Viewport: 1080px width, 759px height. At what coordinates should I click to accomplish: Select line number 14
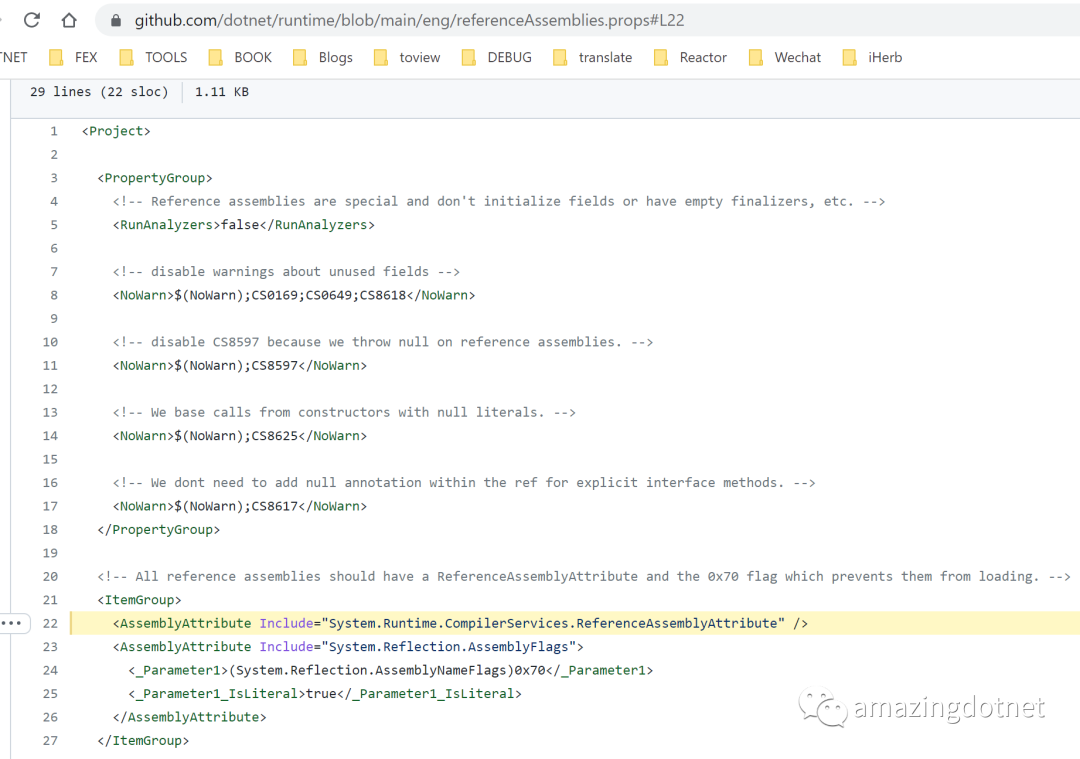pos(50,435)
